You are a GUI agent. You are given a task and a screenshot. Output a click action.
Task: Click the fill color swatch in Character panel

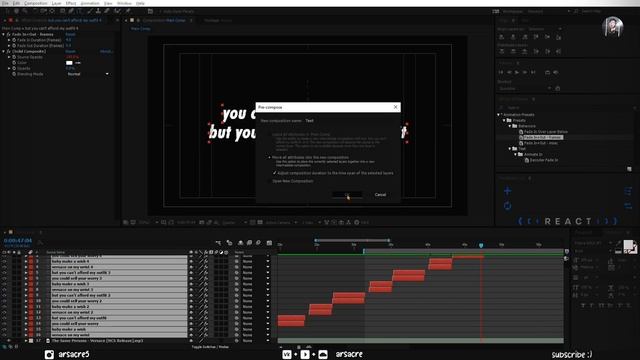(628, 245)
